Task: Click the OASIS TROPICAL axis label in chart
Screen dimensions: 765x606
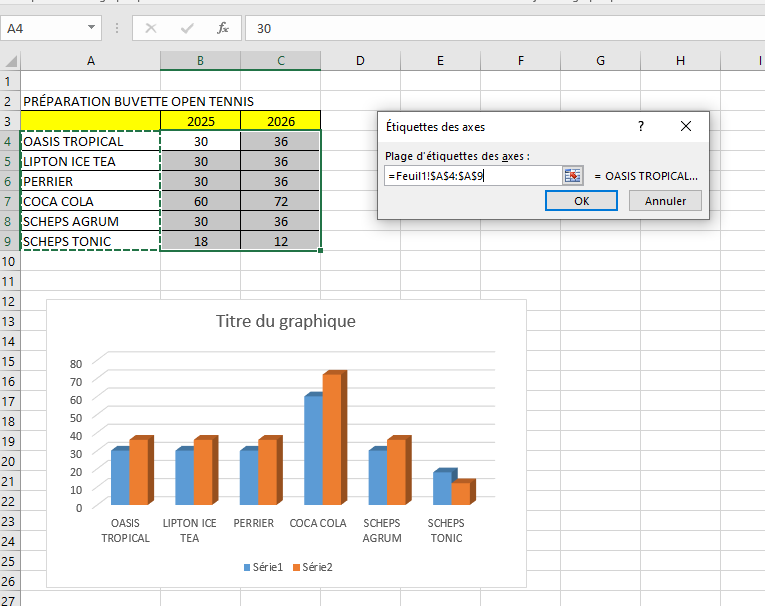Action: click(125, 530)
